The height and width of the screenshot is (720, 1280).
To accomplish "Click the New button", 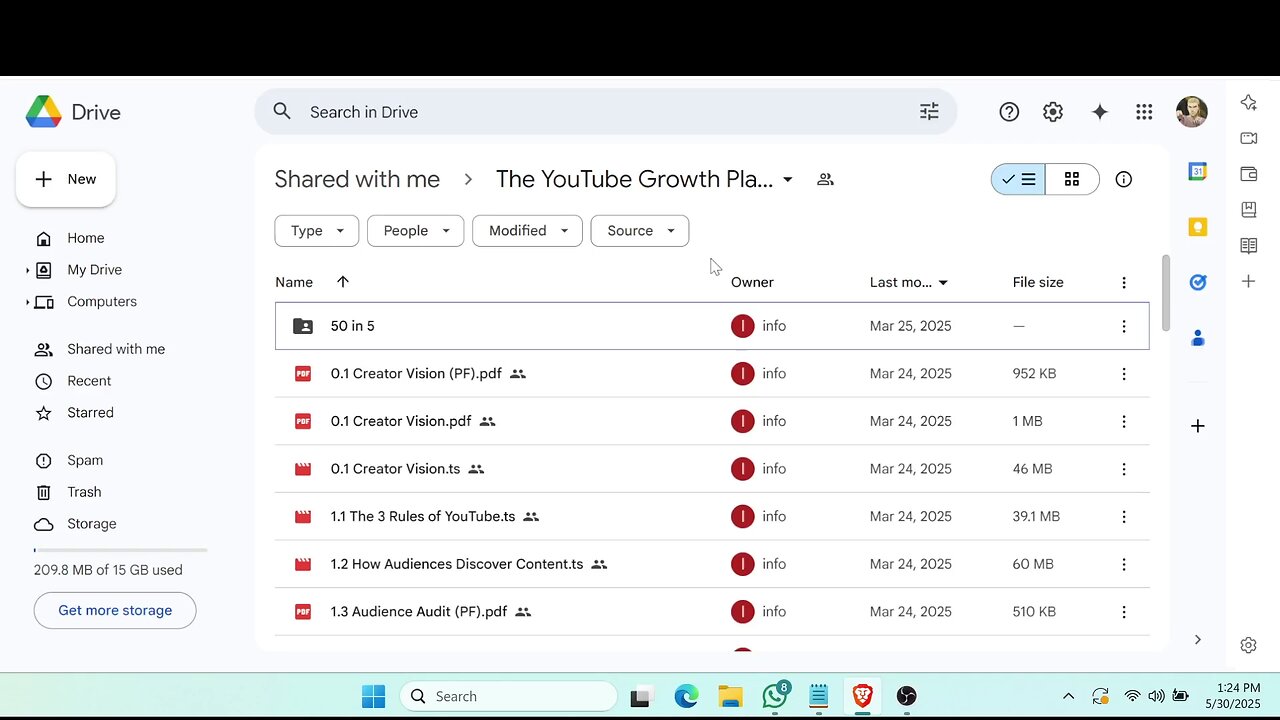I will coord(66,179).
